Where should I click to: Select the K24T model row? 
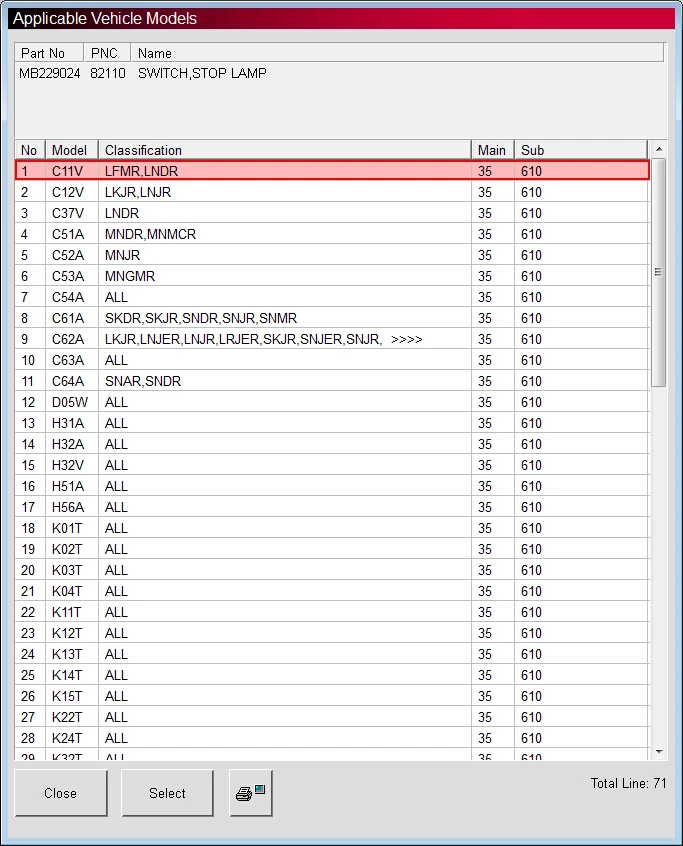(332, 739)
